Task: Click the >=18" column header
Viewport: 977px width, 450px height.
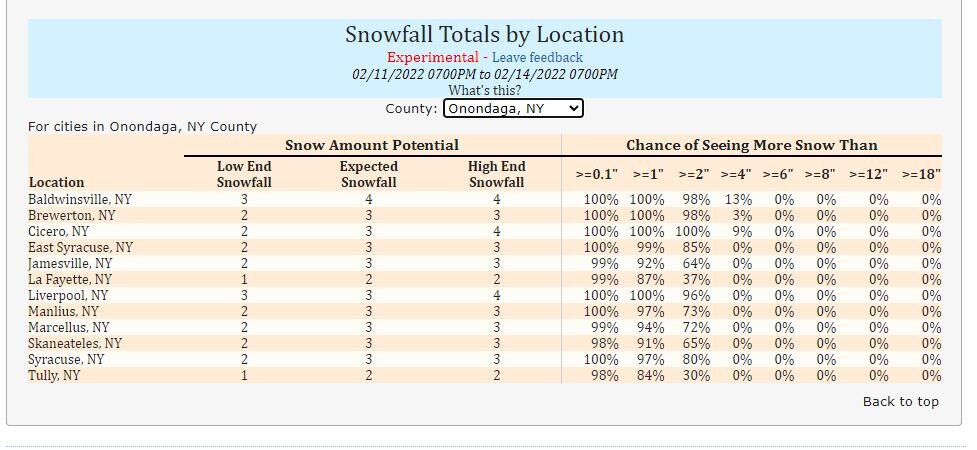Action: pos(921,175)
